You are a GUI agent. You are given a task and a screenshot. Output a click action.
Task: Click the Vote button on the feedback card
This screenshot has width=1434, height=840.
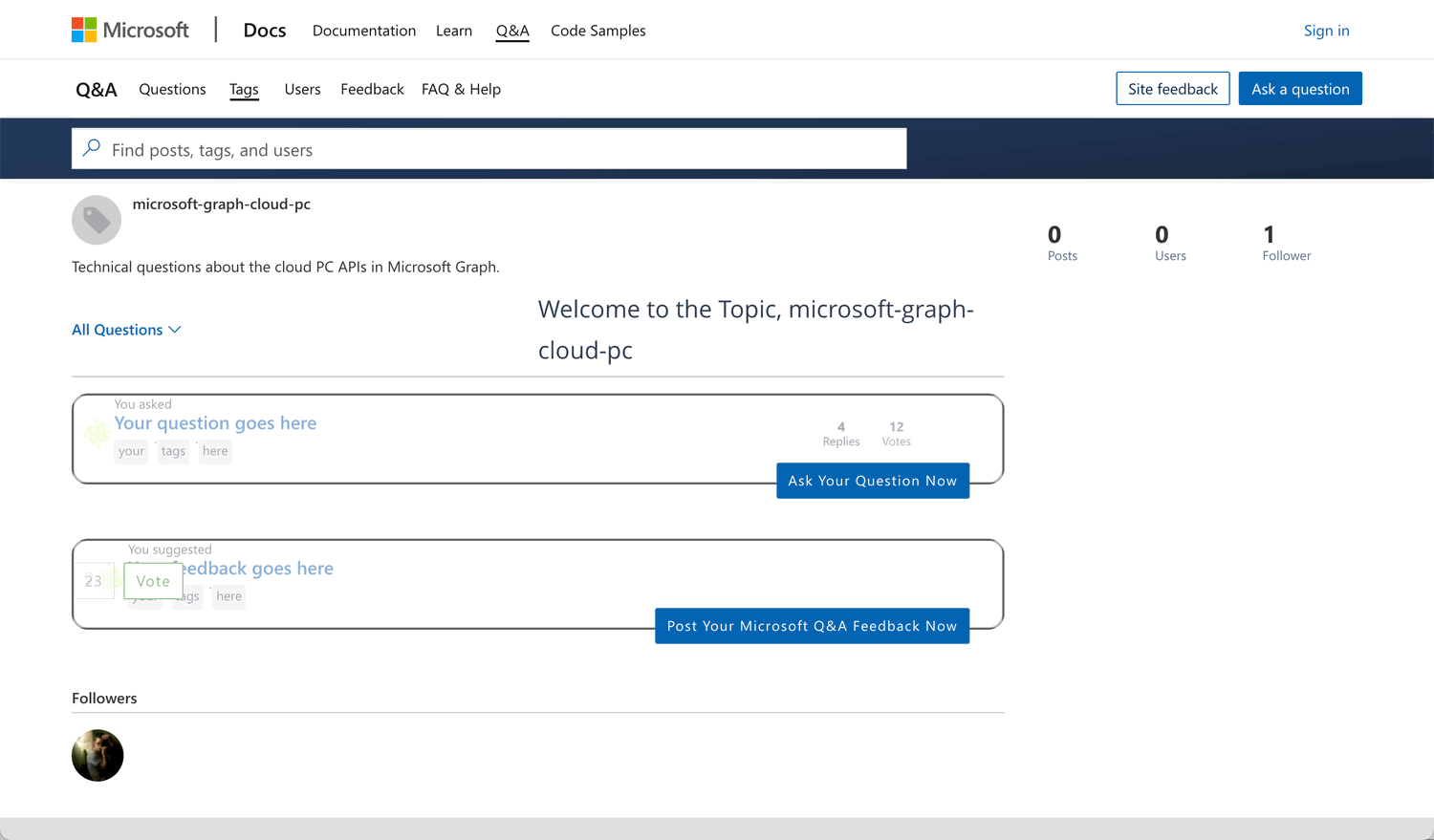tap(153, 580)
